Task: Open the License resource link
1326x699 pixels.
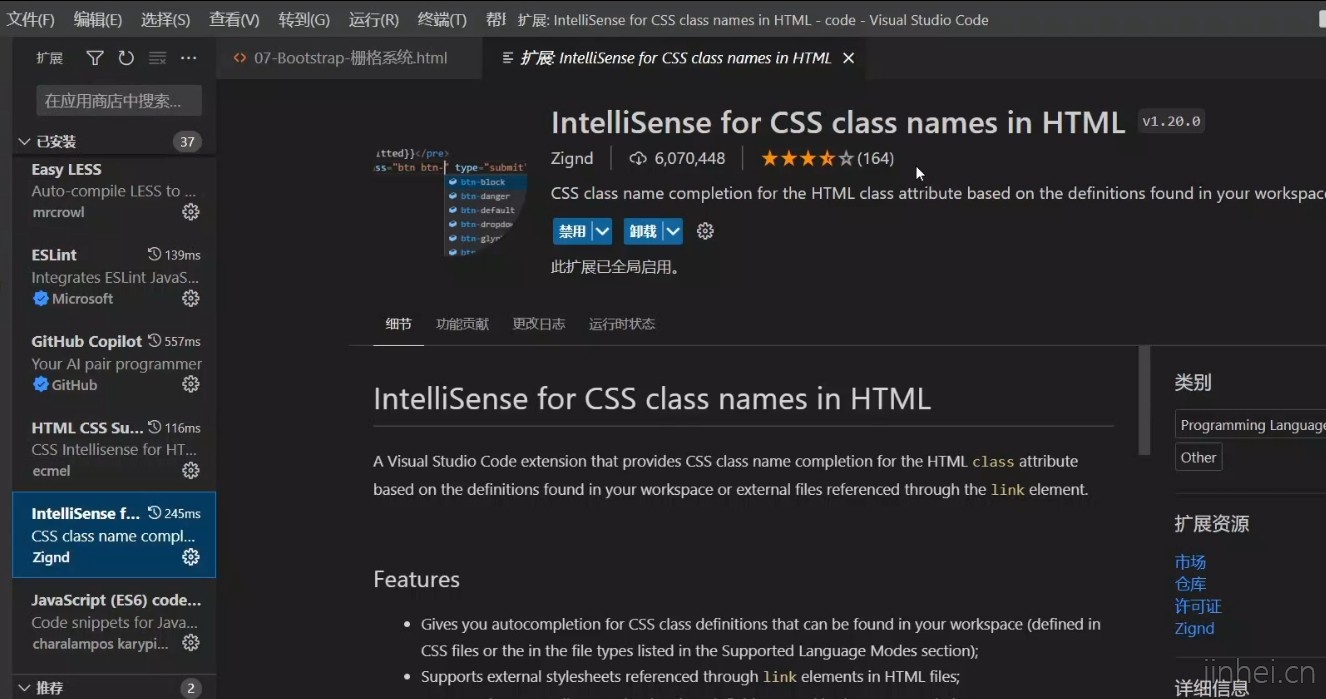Action: point(1198,606)
